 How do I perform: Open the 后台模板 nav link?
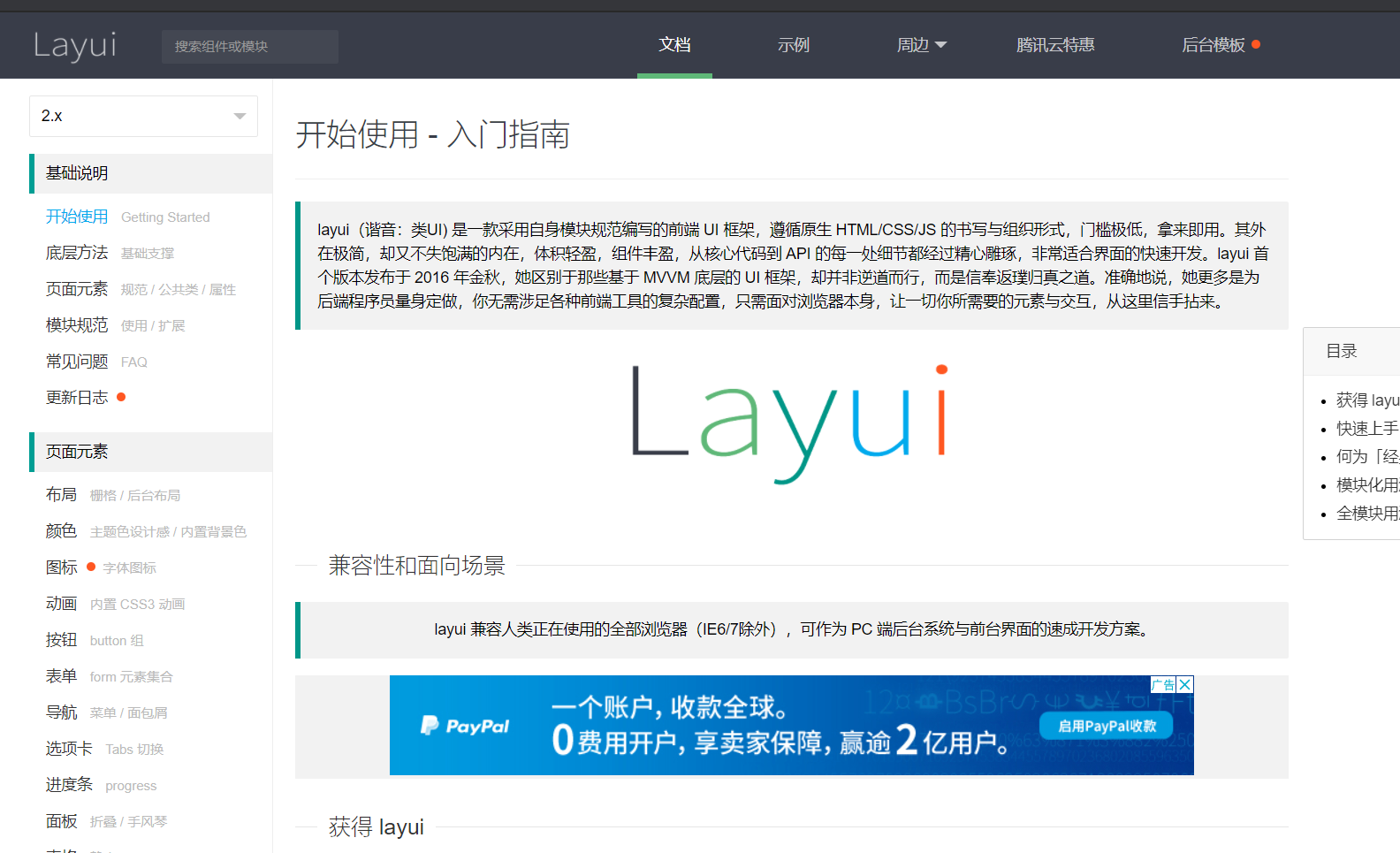(x=1221, y=45)
